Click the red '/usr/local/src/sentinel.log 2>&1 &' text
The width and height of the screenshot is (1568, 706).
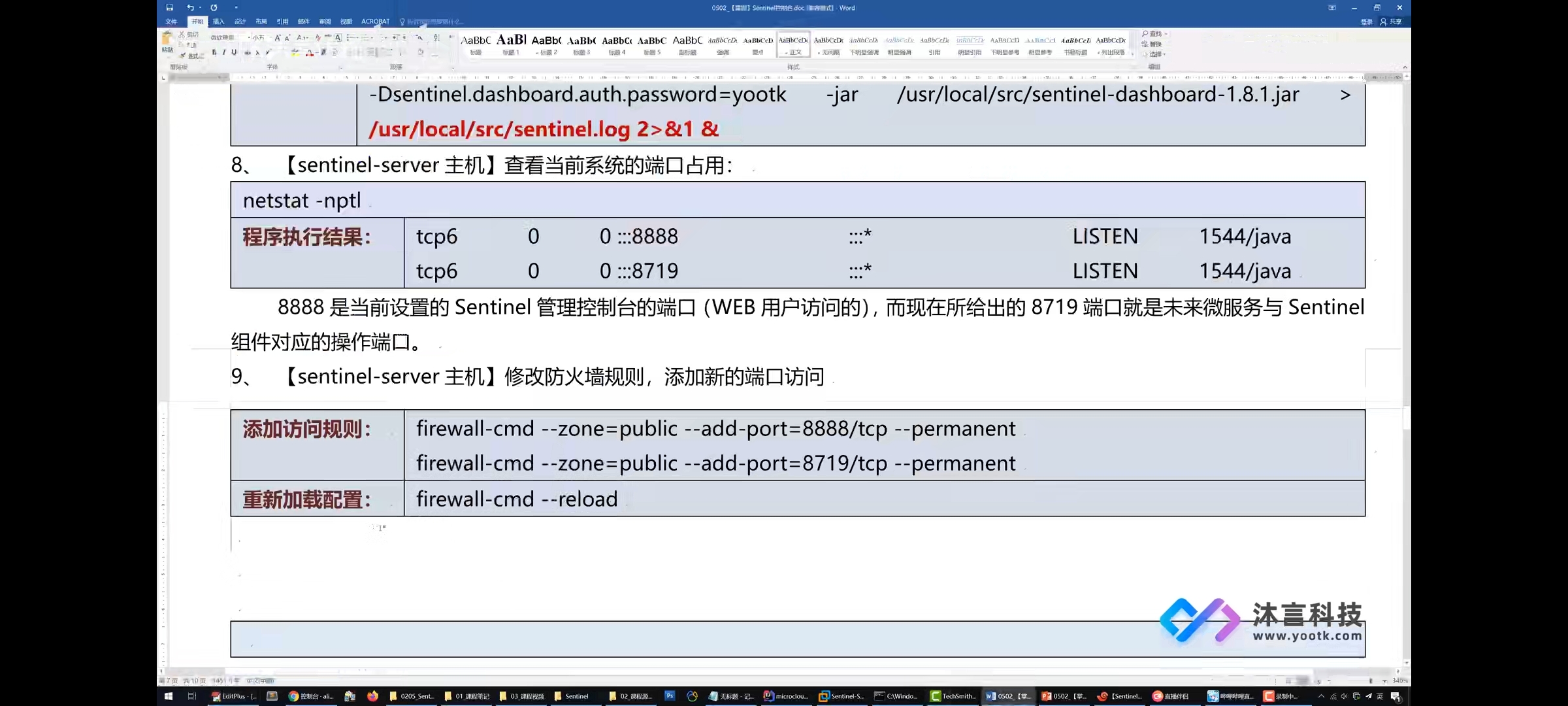tap(544, 129)
